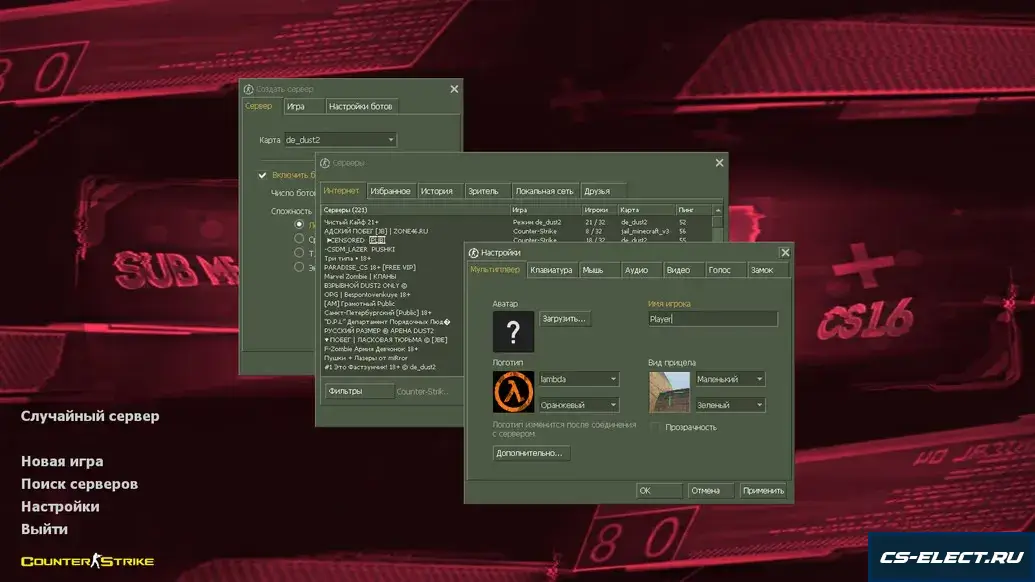The height and width of the screenshot is (582, 1035).
Task: Switch to the Голос tab
Action: (x=725, y=270)
